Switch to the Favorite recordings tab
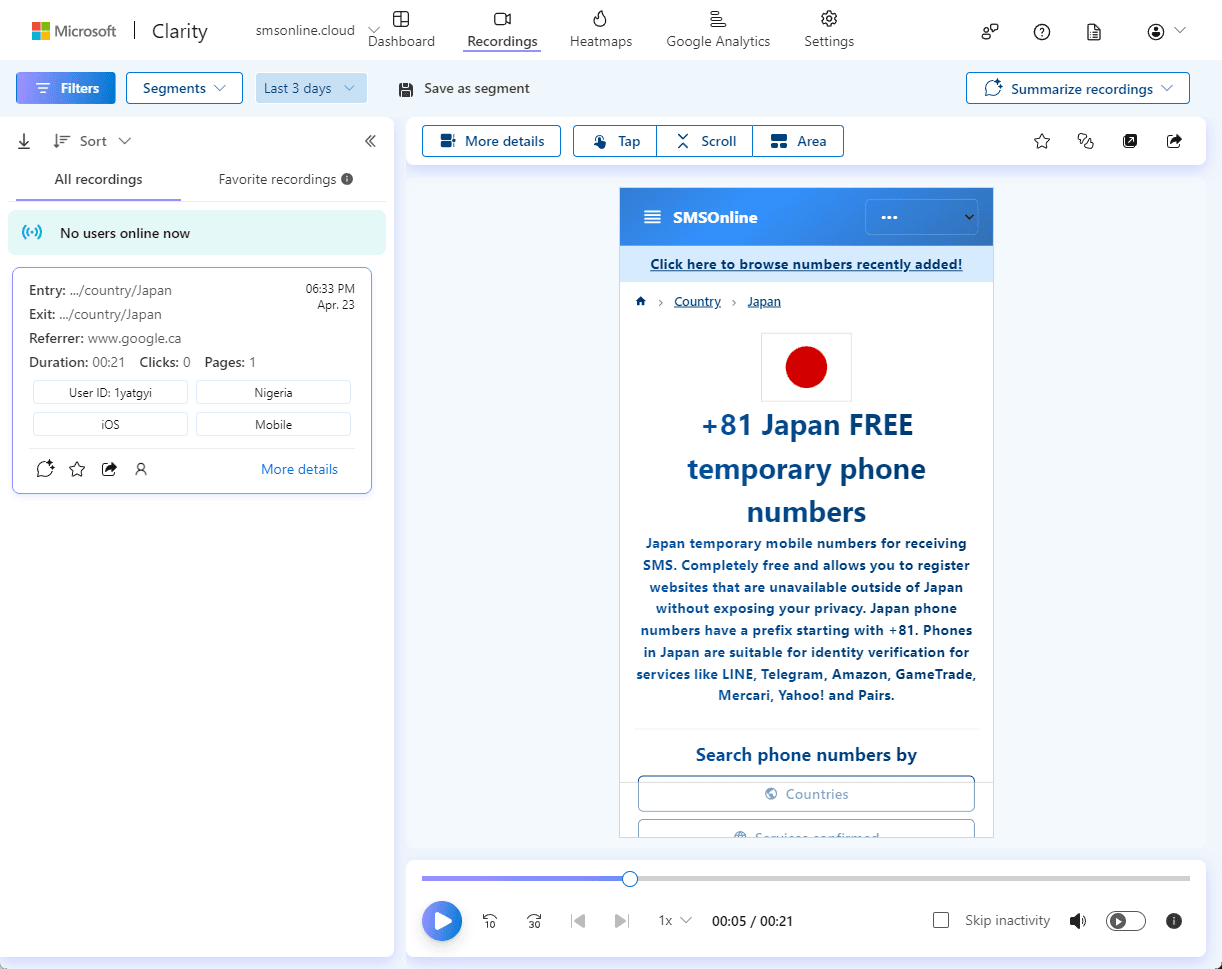This screenshot has width=1222, height=969. [277, 180]
